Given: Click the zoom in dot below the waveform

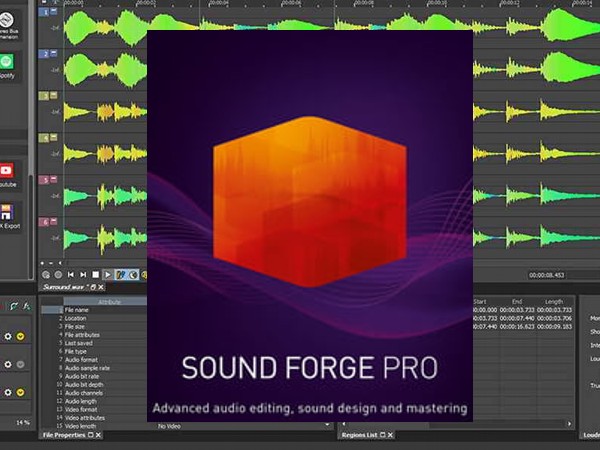Looking at the screenshot, I should [x=42, y=263].
